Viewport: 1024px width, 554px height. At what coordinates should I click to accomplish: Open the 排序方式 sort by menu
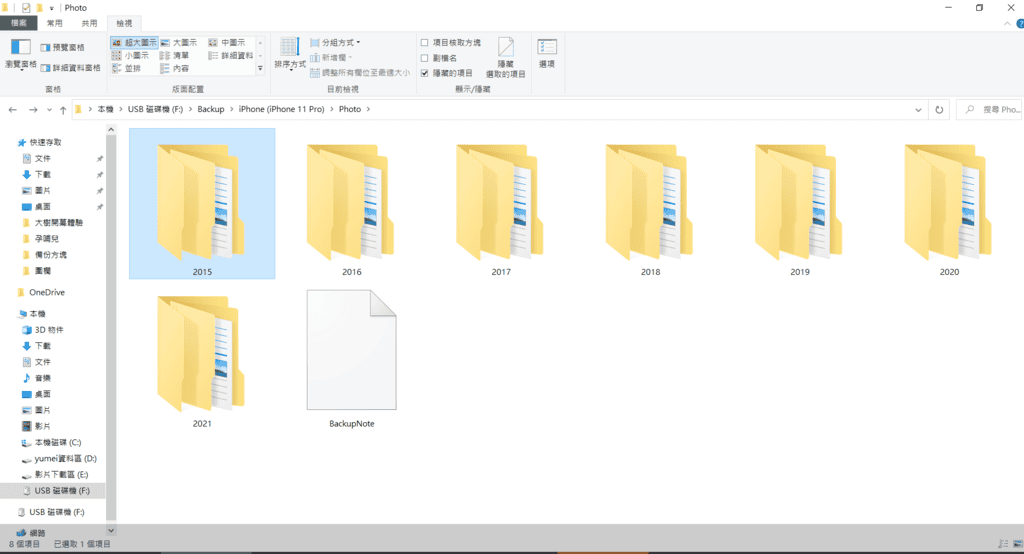(290, 54)
